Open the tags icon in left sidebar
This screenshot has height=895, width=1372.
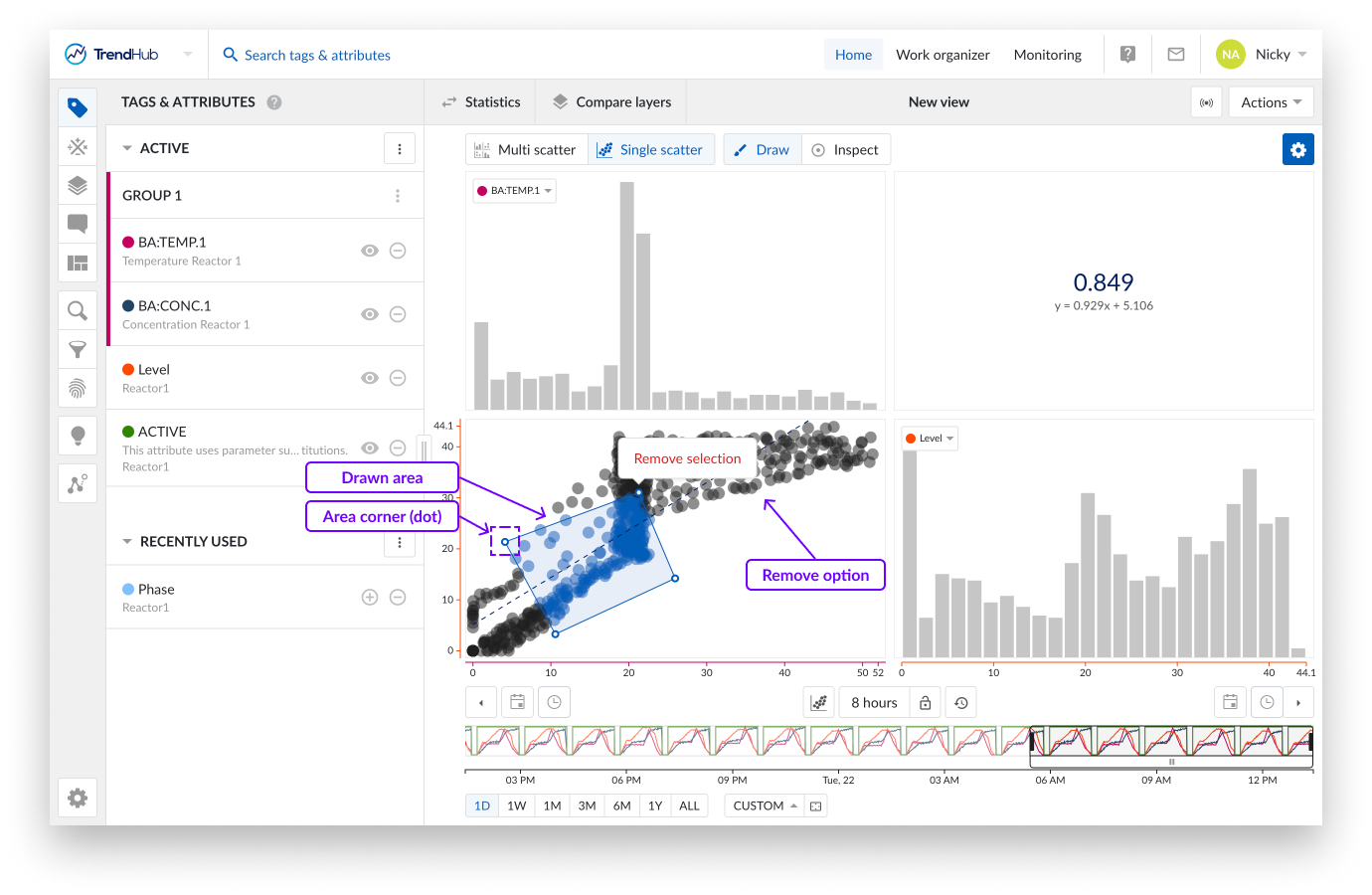[78, 107]
